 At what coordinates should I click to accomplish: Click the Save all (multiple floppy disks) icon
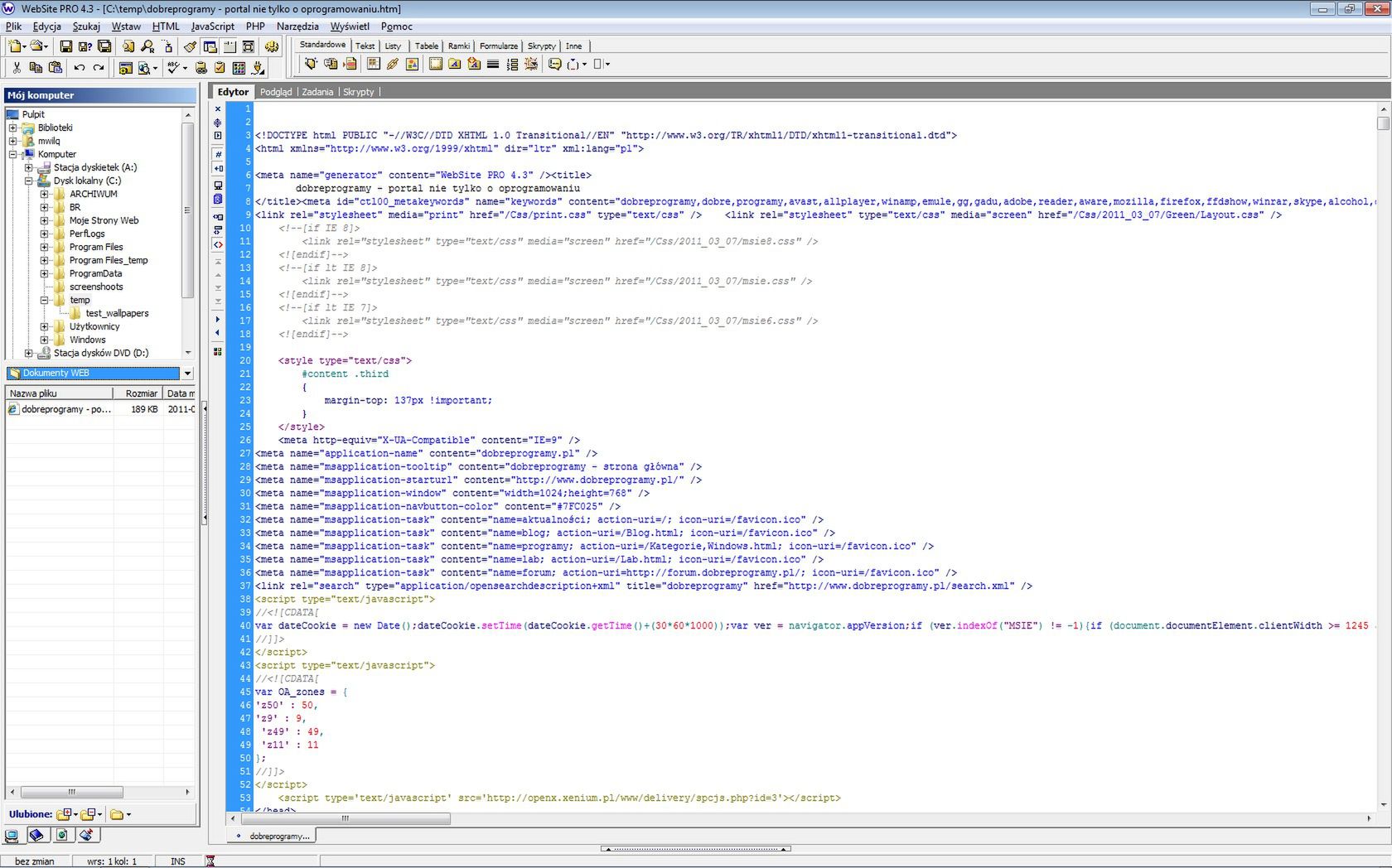click(x=104, y=46)
